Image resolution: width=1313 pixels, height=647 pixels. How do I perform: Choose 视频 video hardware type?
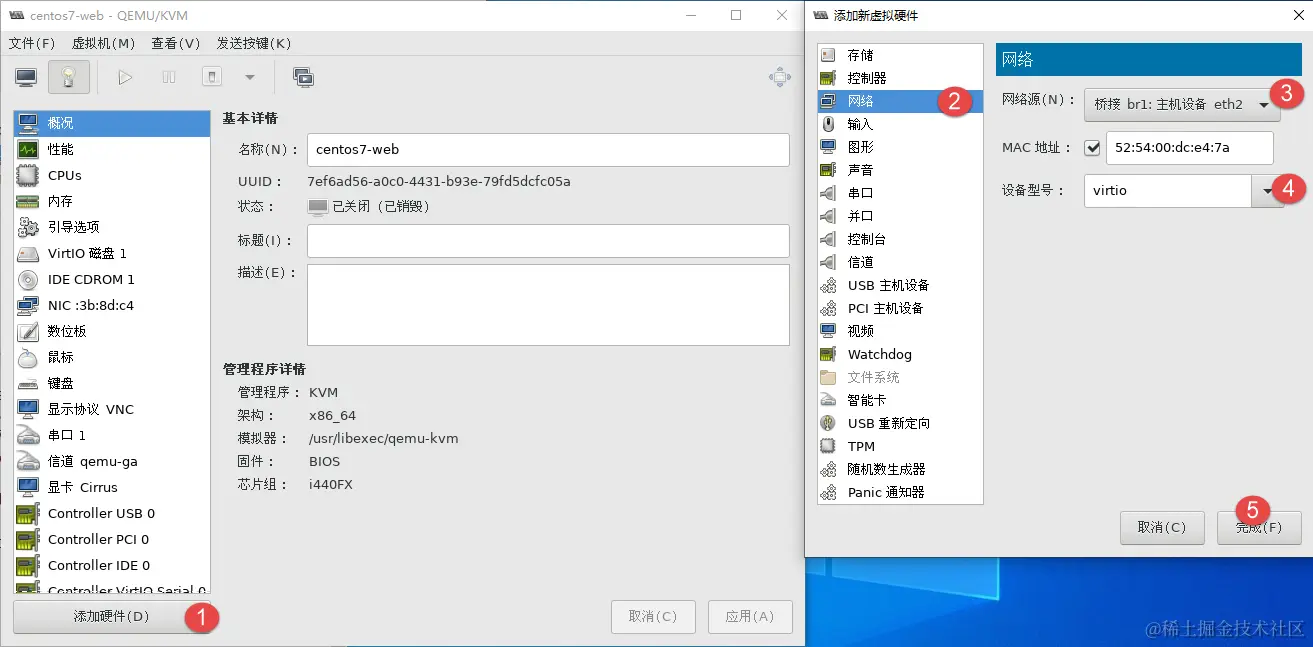pos(900,331)
